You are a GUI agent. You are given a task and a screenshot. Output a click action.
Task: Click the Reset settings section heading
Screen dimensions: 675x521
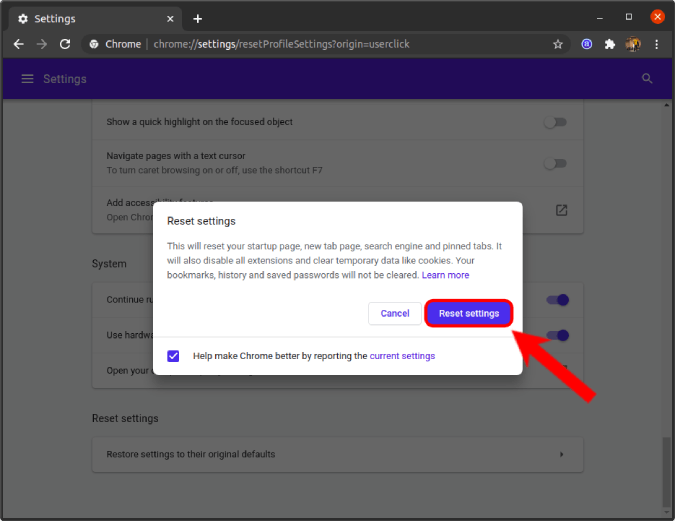point(125,418)
